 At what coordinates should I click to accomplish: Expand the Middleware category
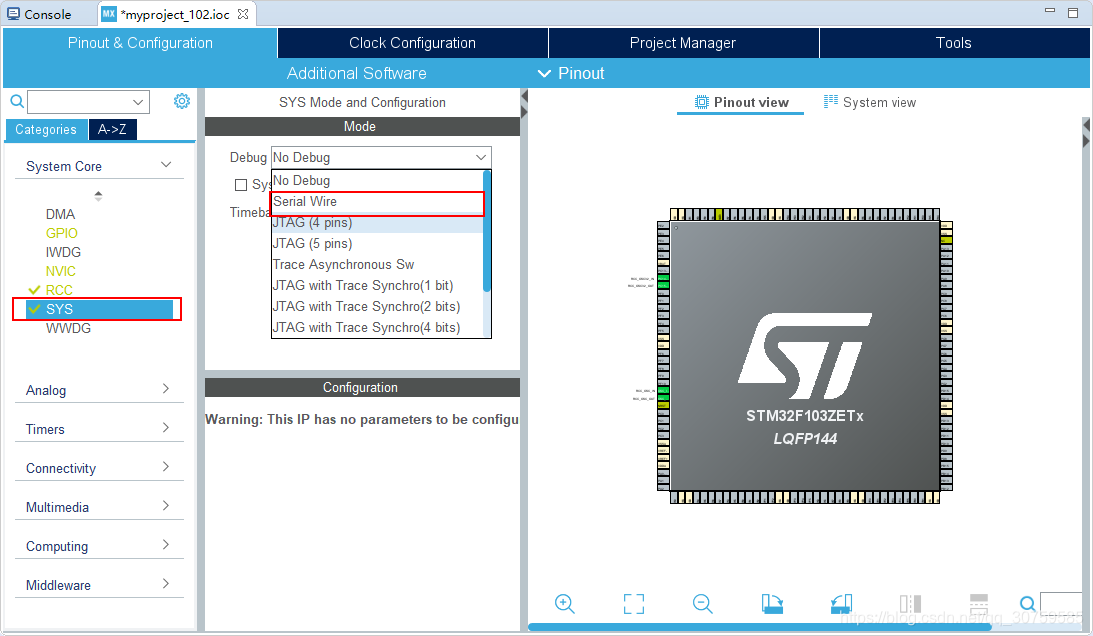click(x=166, y=584)
